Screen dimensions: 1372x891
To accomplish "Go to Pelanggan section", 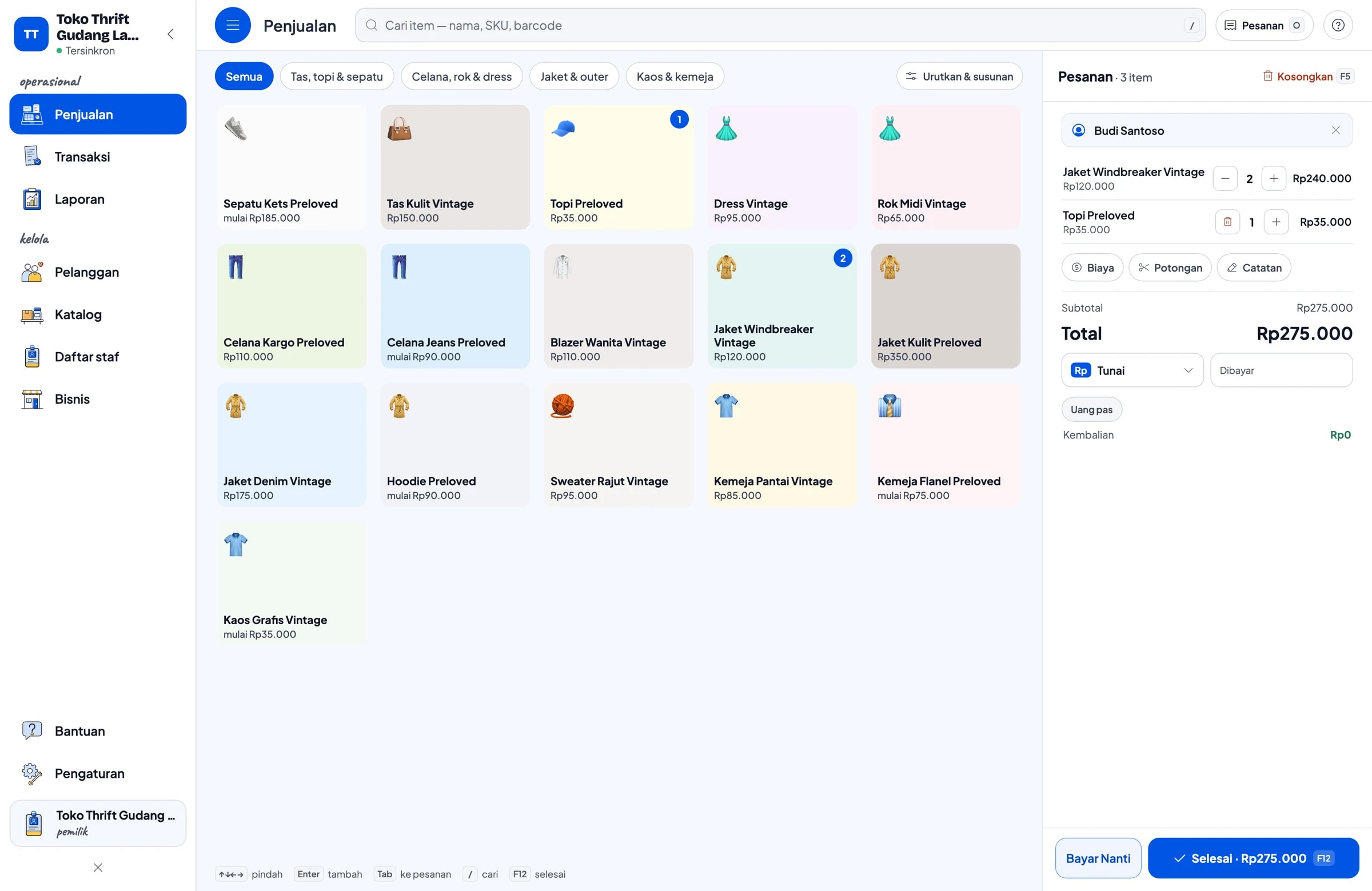I will coord(98,272).
